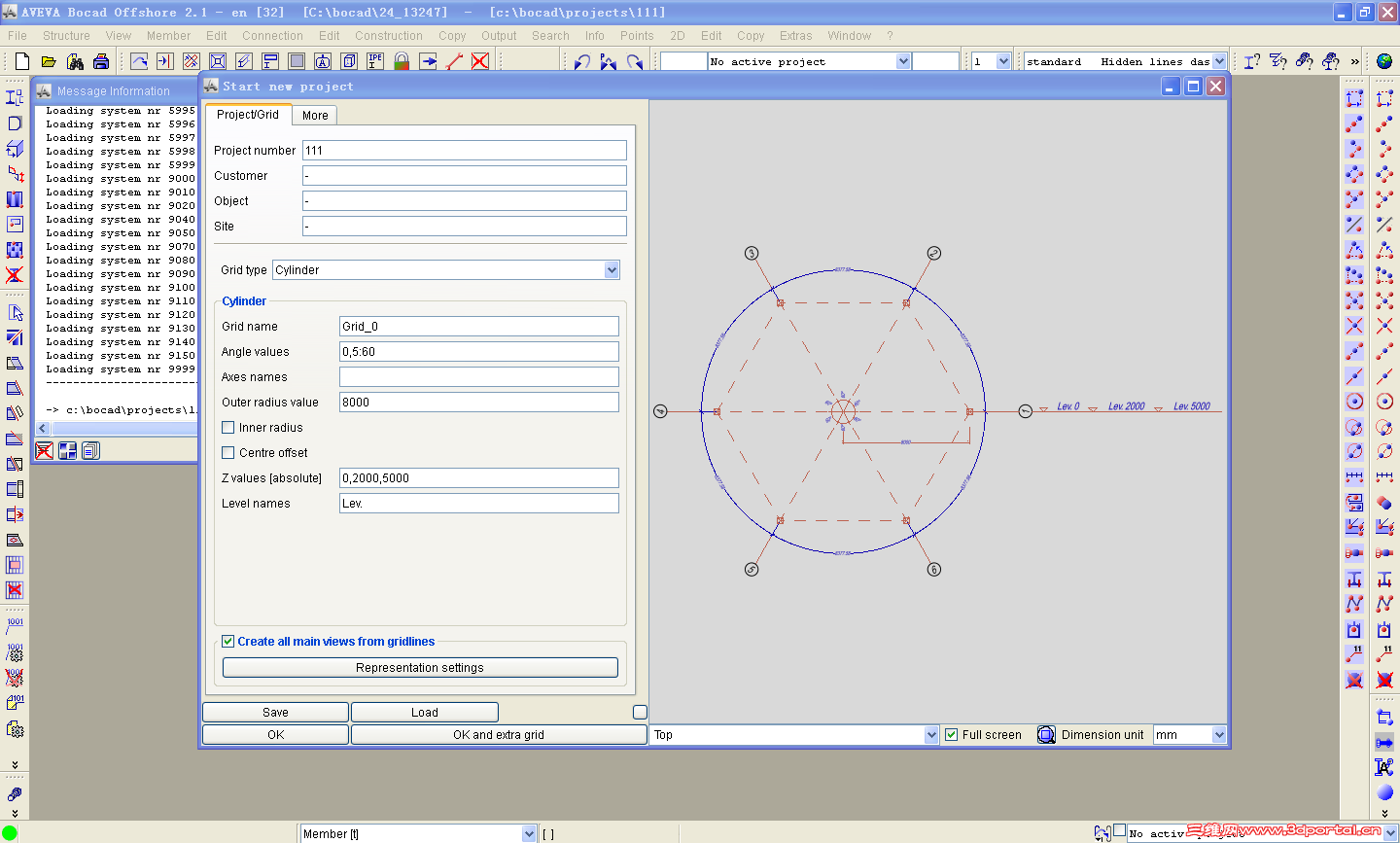Open the dropdown showing value 1
The image size is (1400, 843).
click(x=1003, y=61)
